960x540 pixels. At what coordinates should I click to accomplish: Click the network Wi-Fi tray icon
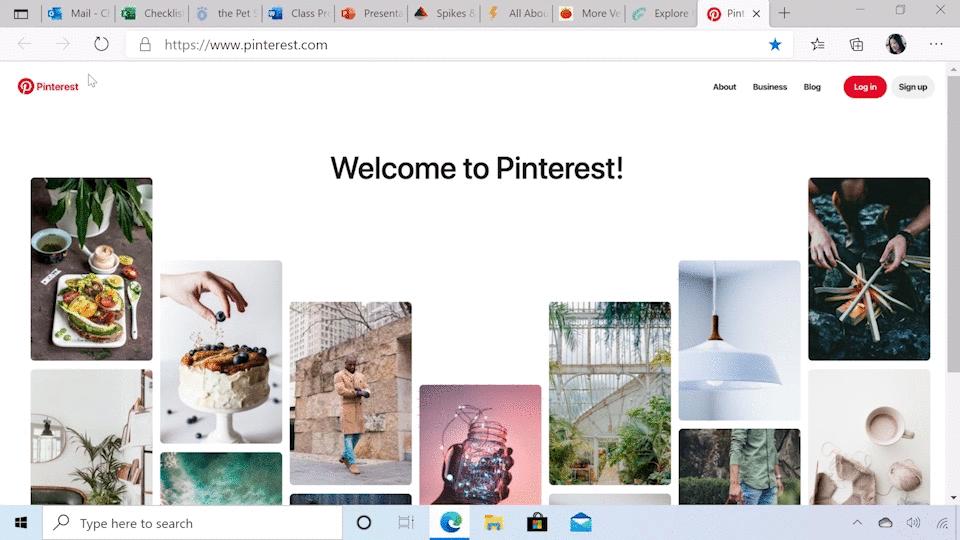tap(943, 523)
